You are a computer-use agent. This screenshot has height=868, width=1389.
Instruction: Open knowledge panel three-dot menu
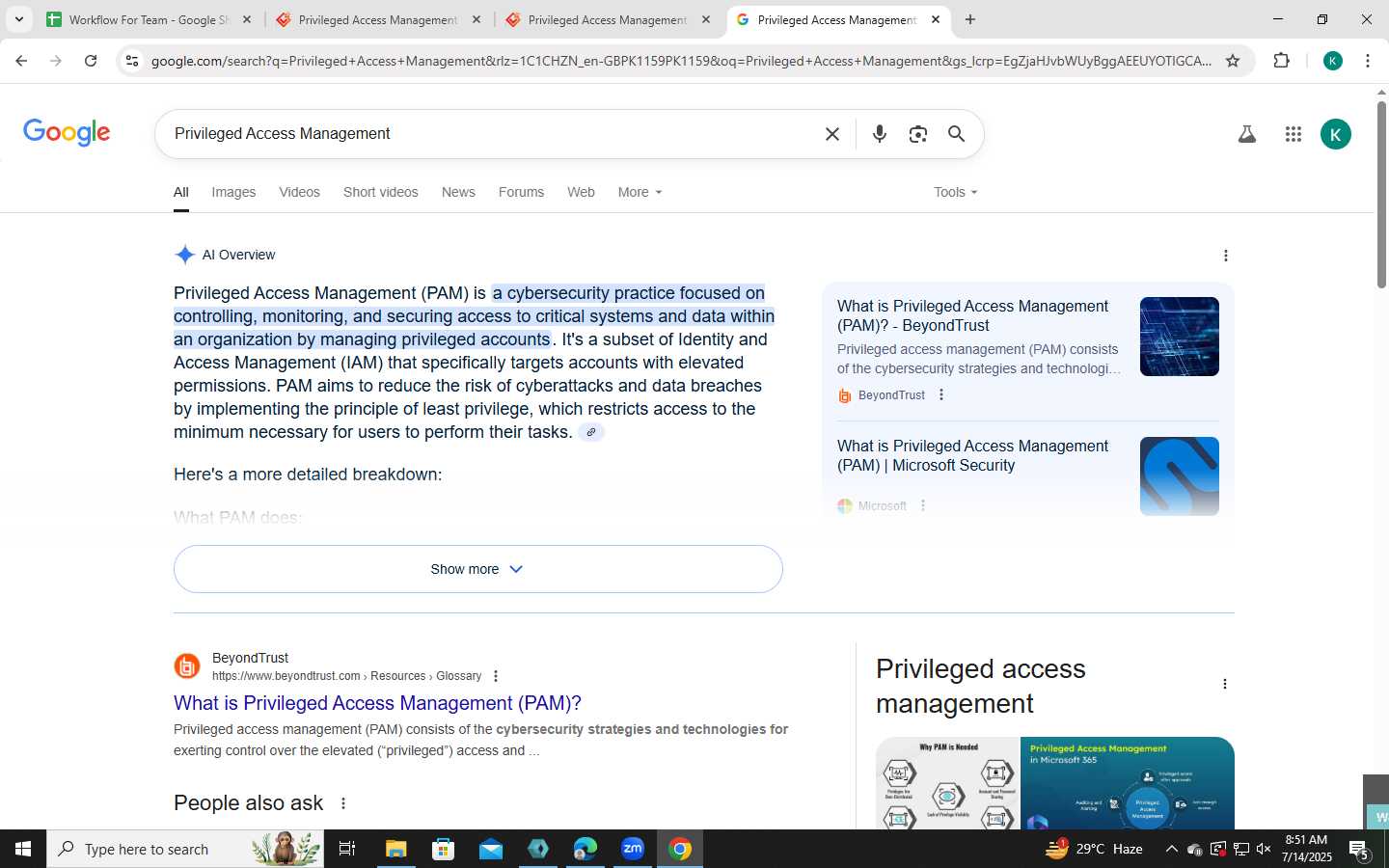(1225, 684)
